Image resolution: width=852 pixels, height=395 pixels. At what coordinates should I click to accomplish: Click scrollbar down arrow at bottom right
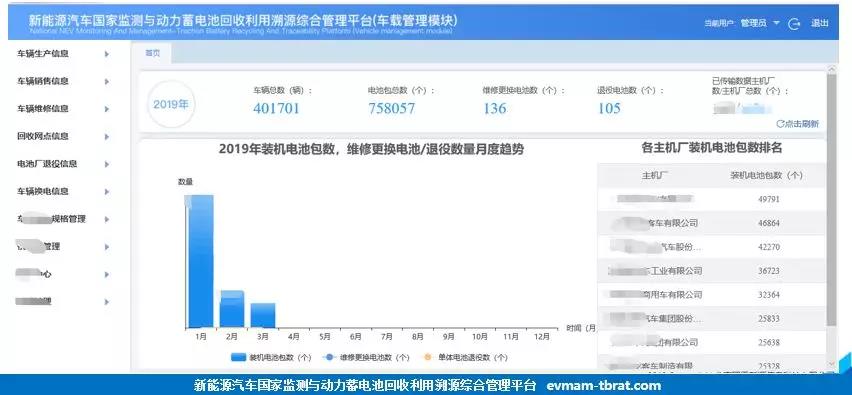(x=831, y=363)
